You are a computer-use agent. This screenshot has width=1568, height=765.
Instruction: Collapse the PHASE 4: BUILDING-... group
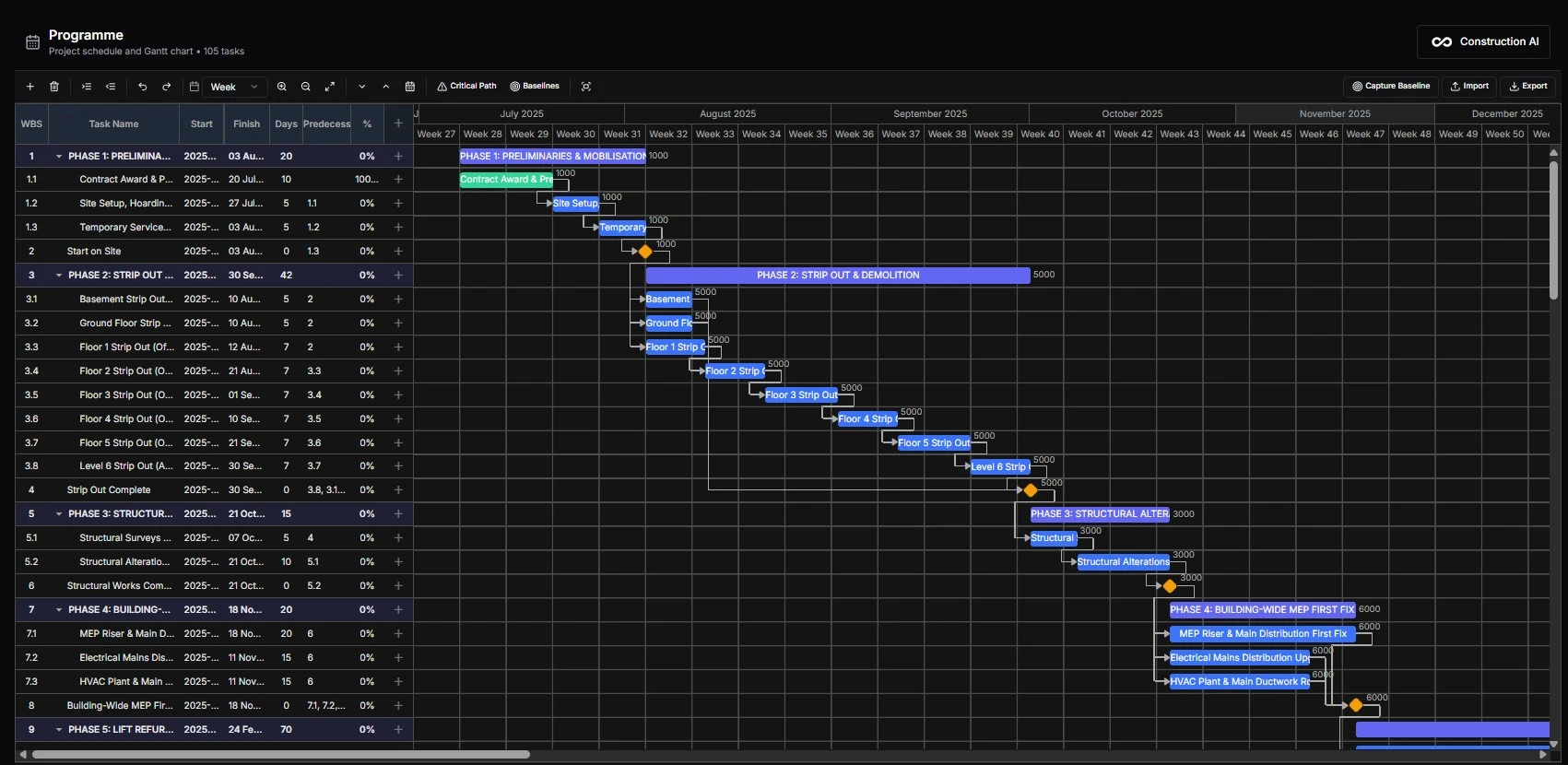(x=59, y=610)
